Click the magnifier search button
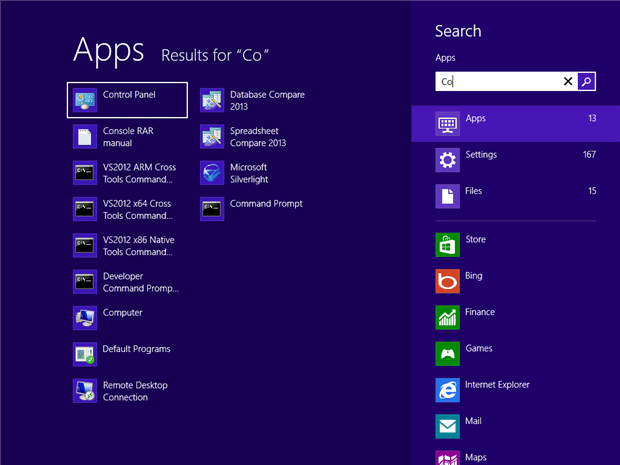 [x=586, y=81]
